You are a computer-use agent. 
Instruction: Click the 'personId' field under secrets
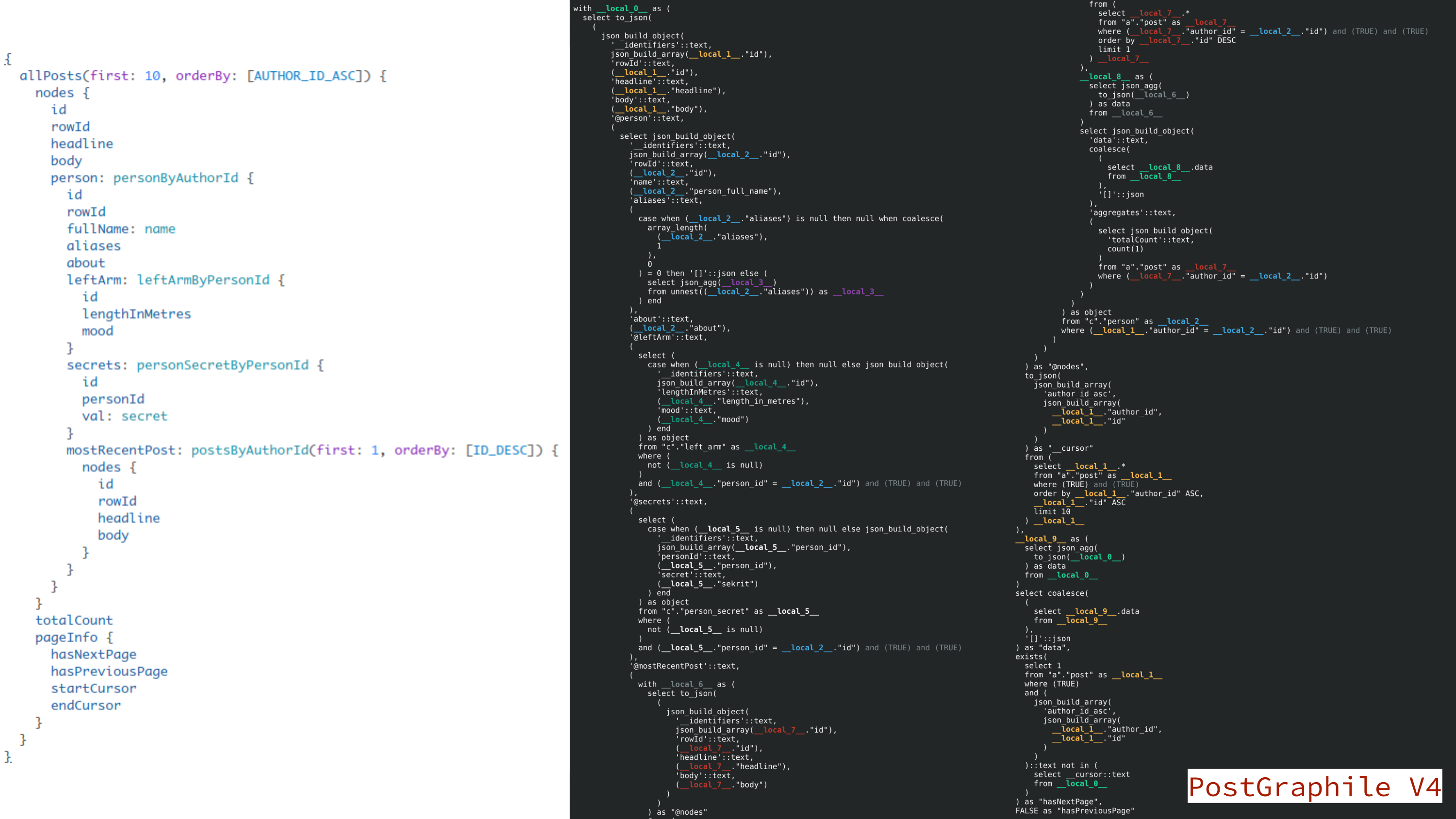coord(113,399)
